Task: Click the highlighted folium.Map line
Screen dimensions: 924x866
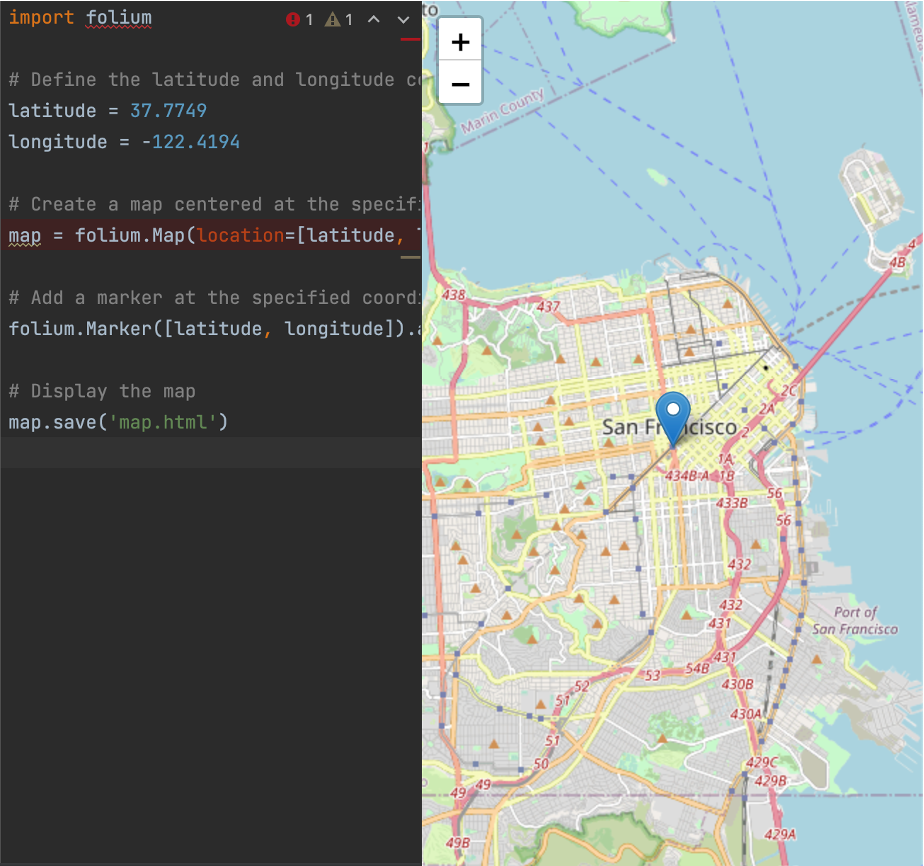Action: click(x=200, y=235)
